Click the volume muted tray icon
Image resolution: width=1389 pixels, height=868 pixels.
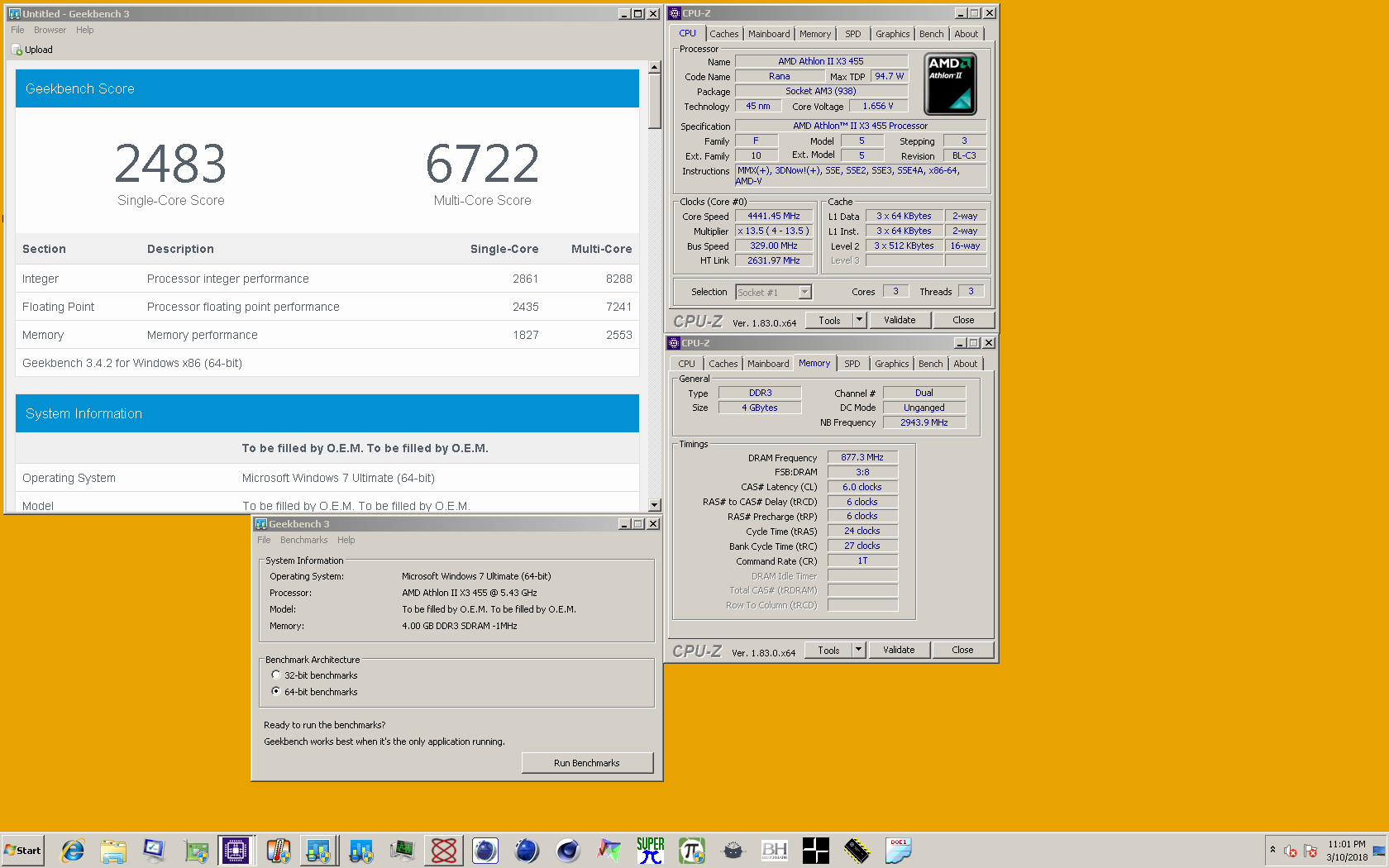(x=1291, y=851)
